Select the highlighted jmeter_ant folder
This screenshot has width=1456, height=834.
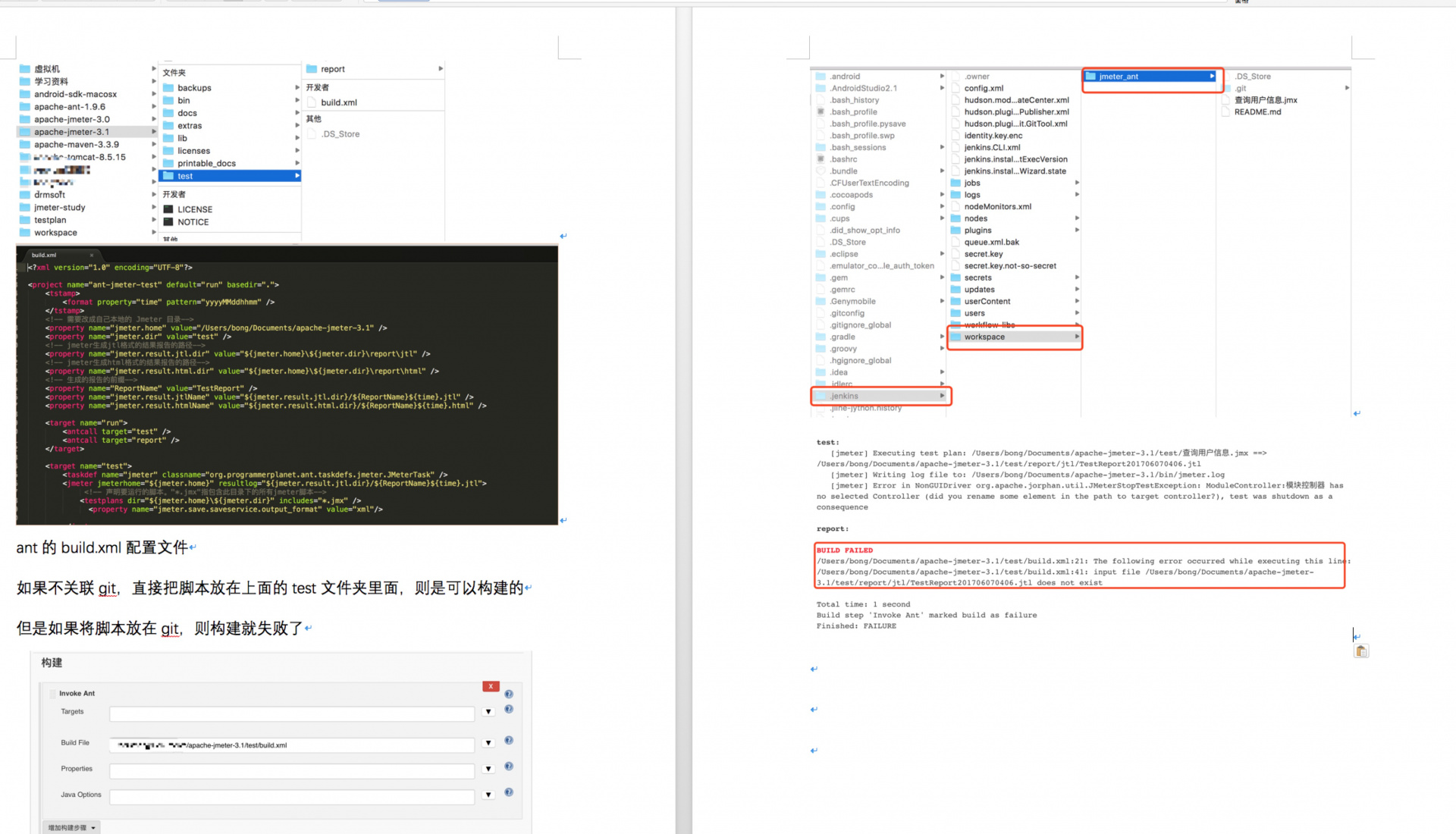tap(1150, 77)
